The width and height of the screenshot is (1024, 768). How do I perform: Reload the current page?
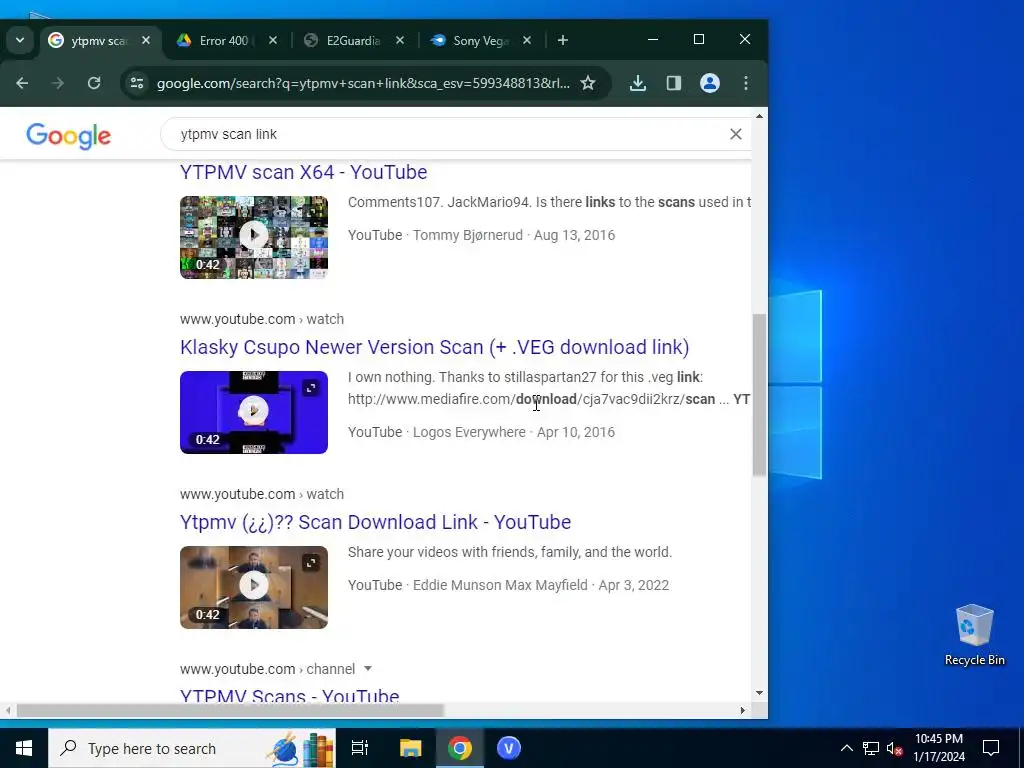coord(94,83)
